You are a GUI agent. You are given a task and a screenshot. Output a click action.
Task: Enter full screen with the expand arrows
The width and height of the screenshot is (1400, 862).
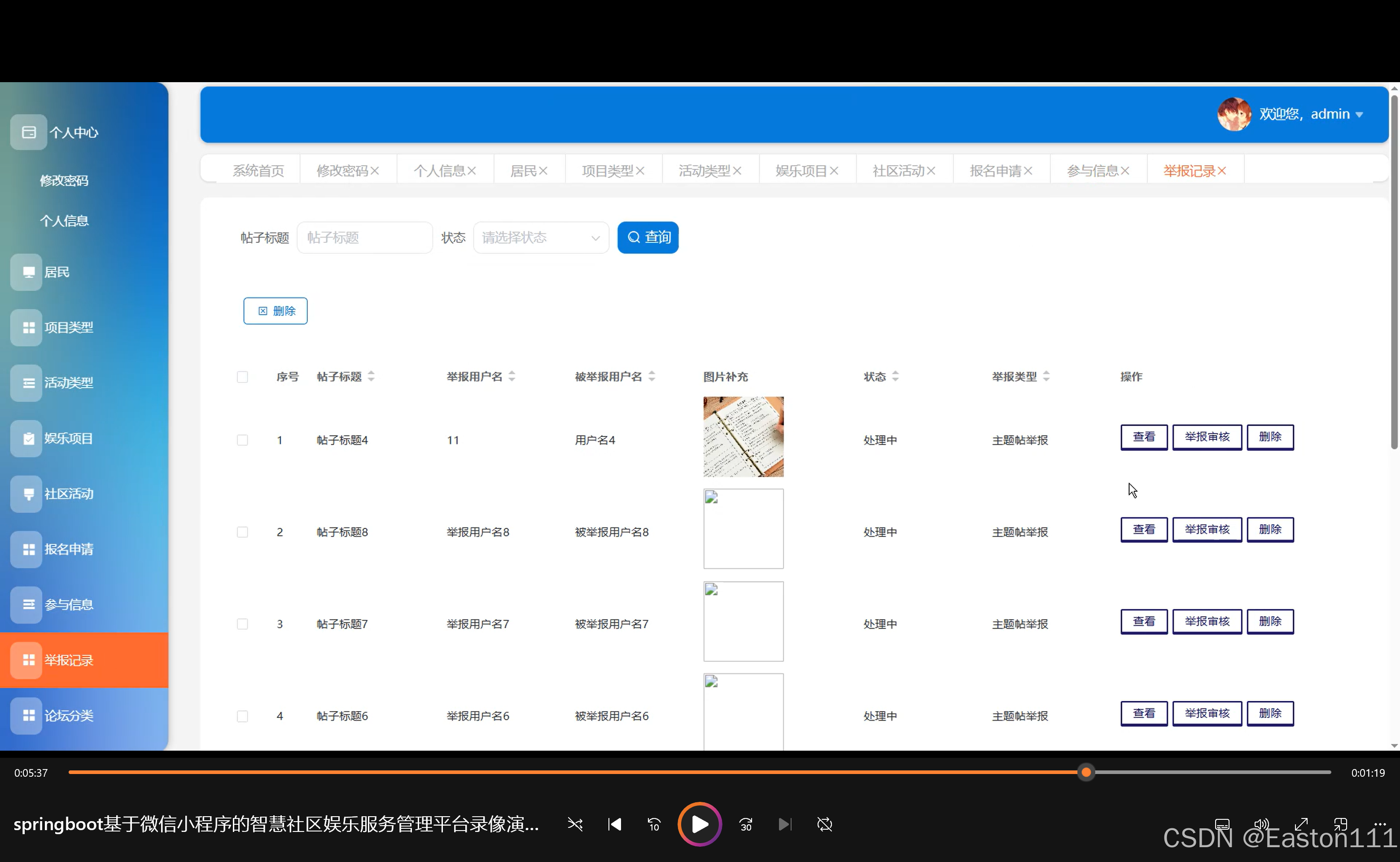1301,824
